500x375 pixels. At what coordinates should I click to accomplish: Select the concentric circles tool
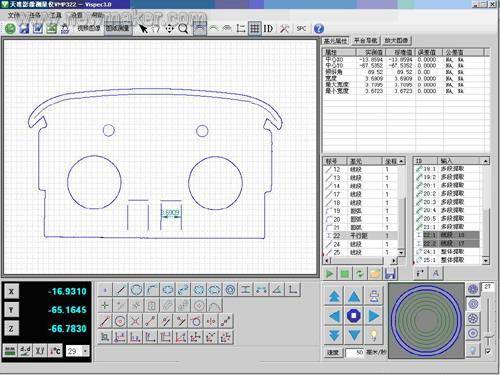pos(230,290)
